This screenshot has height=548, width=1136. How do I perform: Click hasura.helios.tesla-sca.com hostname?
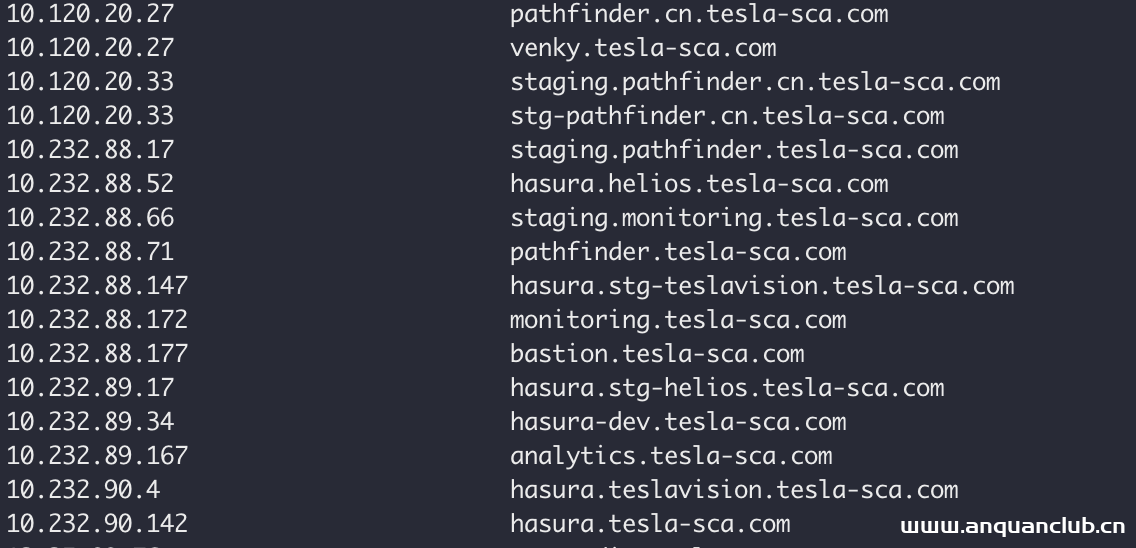(698, 184)
